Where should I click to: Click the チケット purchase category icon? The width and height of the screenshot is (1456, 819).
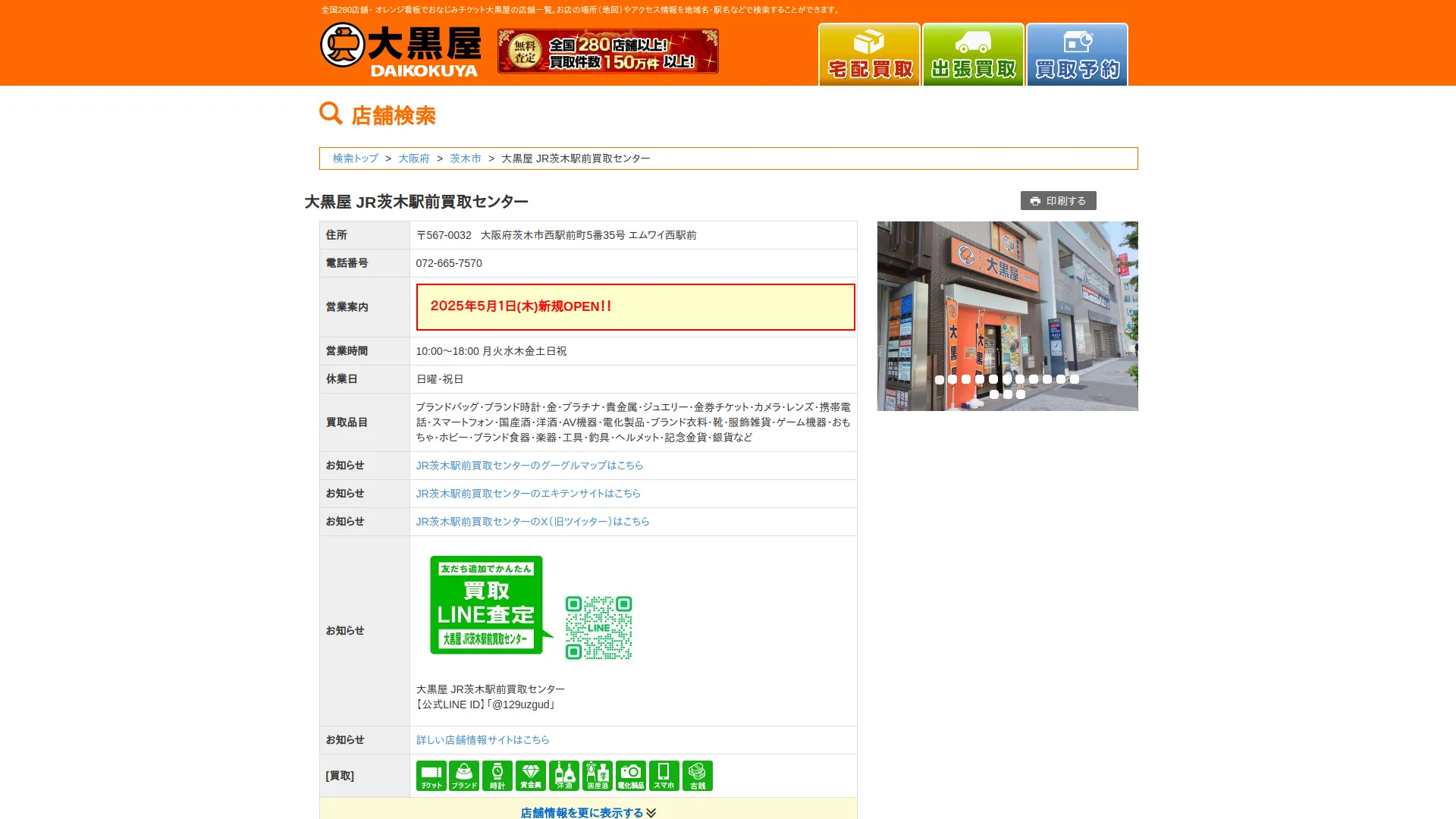pyautogui.click(x=431, y=776)
